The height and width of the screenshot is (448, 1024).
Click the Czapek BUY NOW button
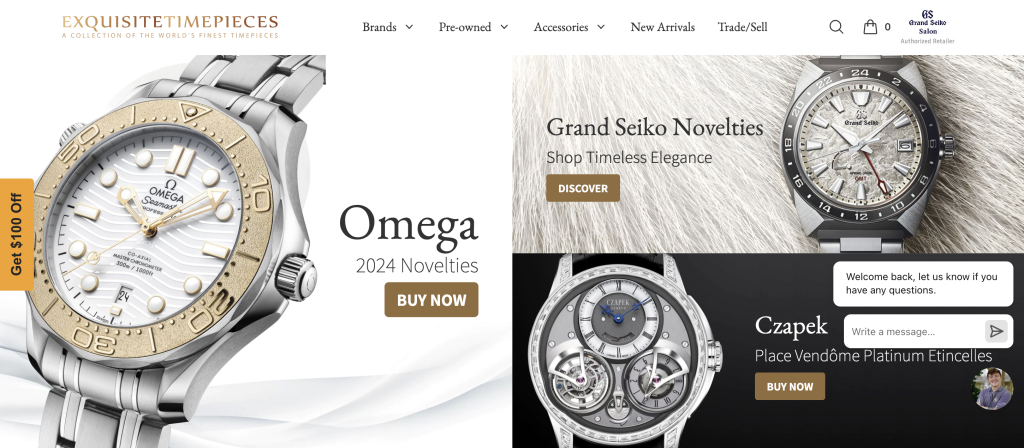790,386
